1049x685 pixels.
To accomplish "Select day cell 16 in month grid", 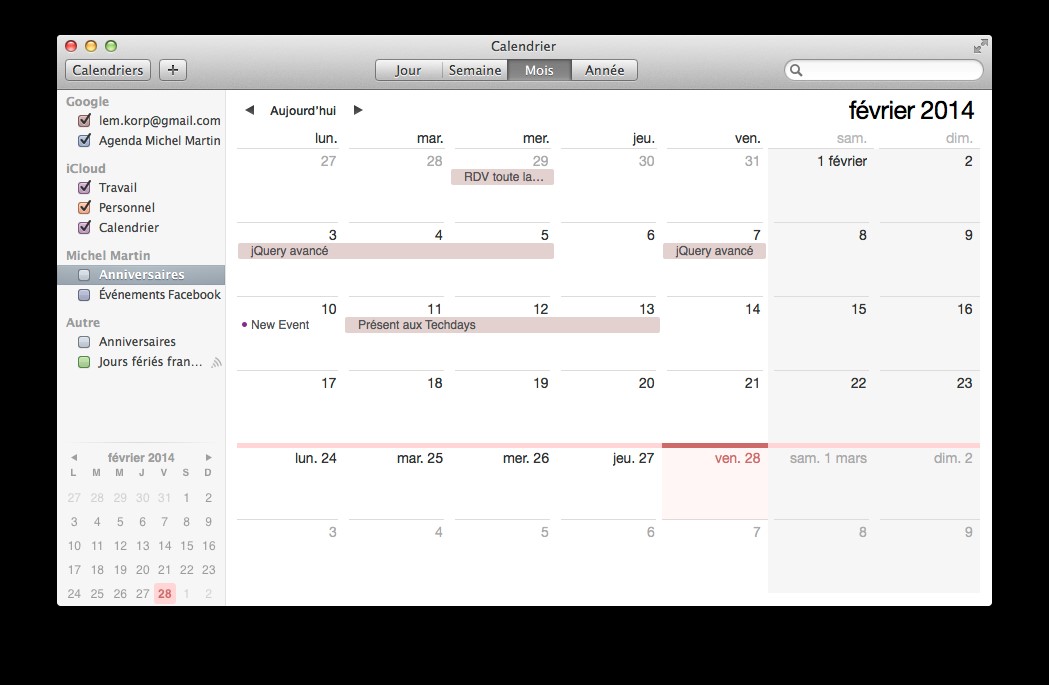I will pos(926,333).
